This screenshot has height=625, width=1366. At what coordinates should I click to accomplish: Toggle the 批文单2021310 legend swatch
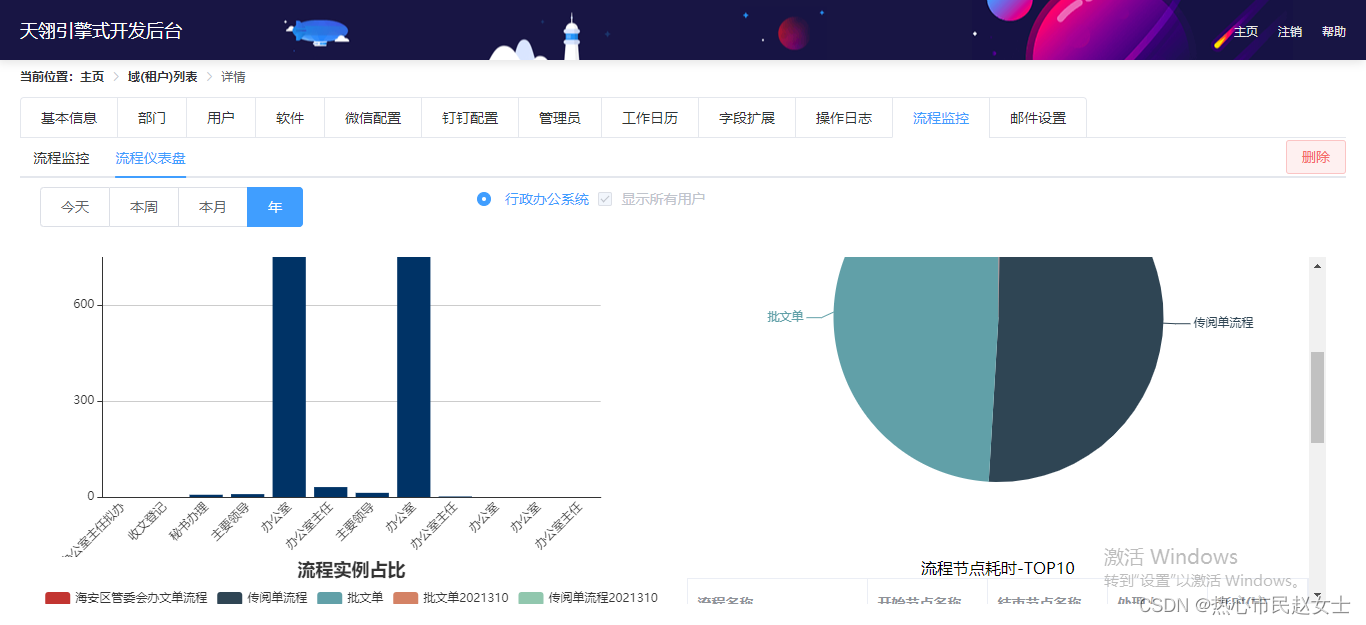point(405,598)
